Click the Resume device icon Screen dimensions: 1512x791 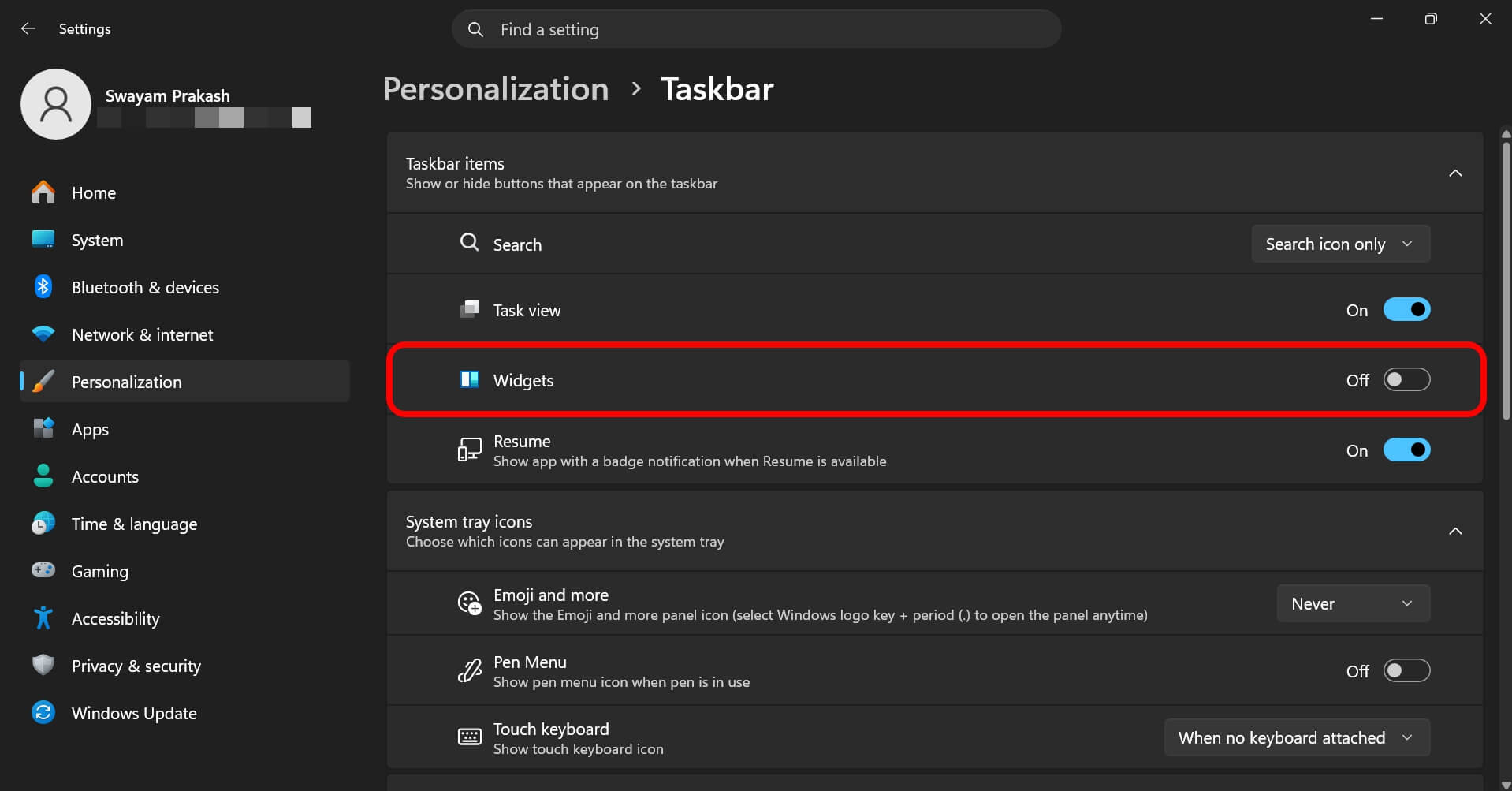470,450
